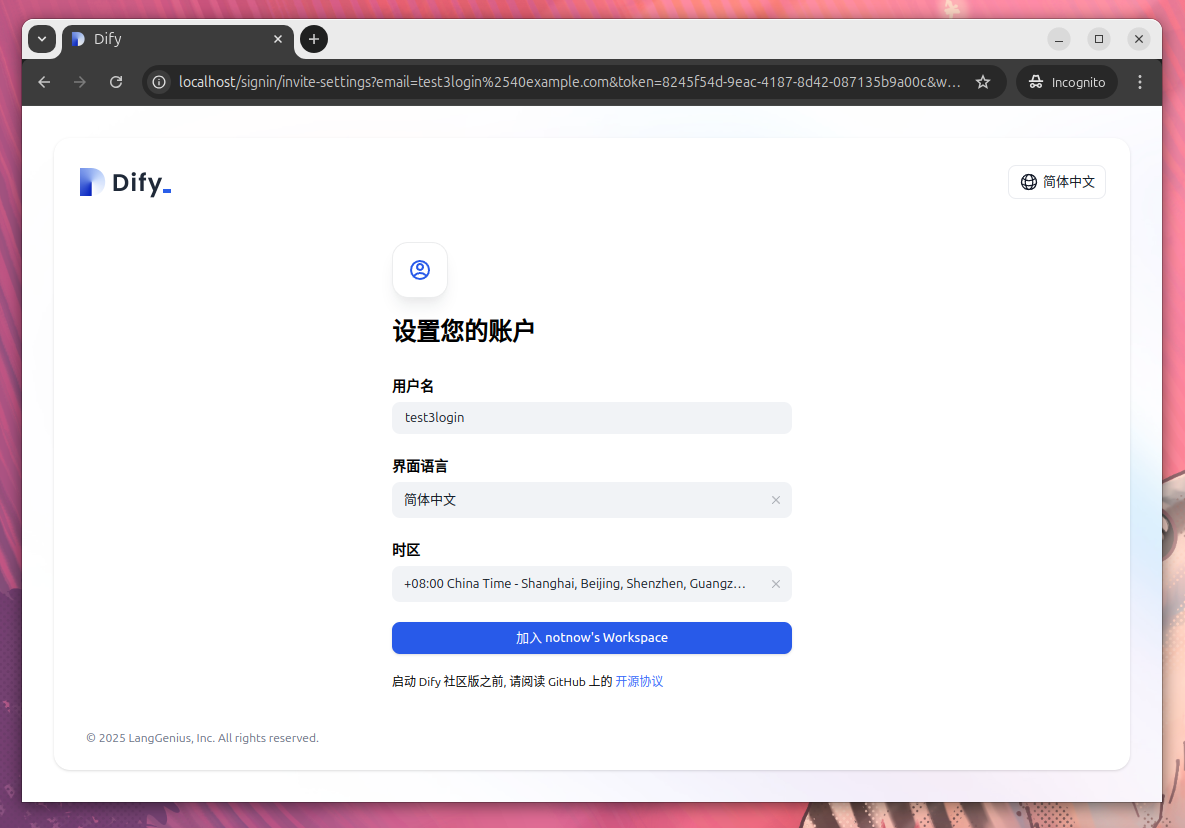Reload the page with the refresh icon
Screen dimensions: 1185x828
point(115,82)
